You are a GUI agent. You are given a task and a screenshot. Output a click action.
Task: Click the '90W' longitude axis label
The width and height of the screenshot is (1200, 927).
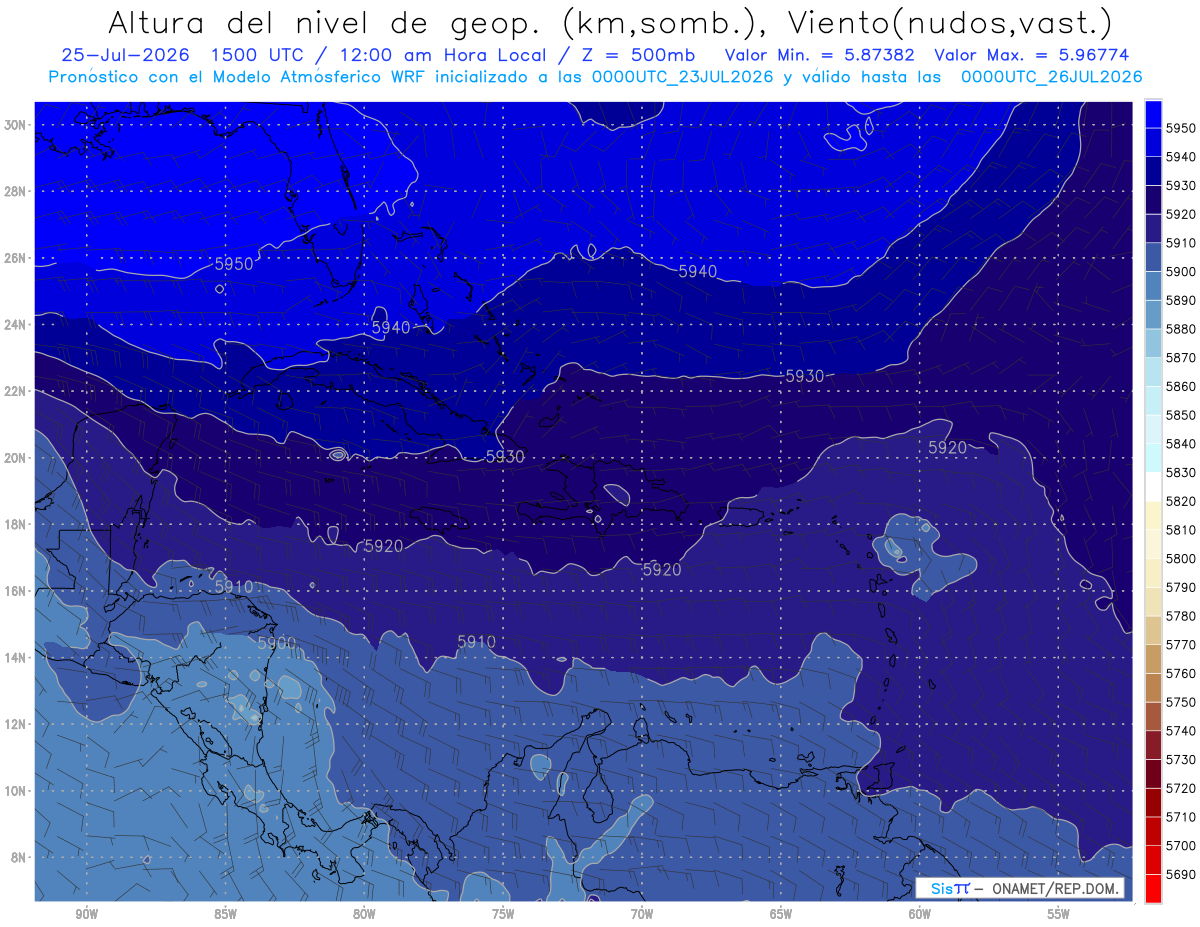pyautogui.click(x=86, y=914)
